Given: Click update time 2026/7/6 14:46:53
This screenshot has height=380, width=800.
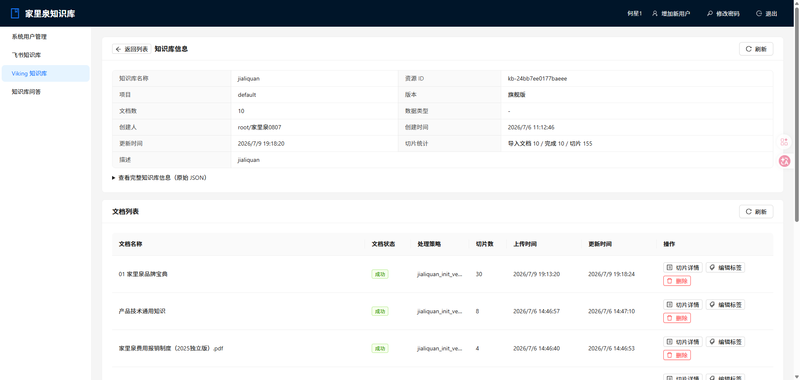Looking at the screenshot, I should pos(612,348).
